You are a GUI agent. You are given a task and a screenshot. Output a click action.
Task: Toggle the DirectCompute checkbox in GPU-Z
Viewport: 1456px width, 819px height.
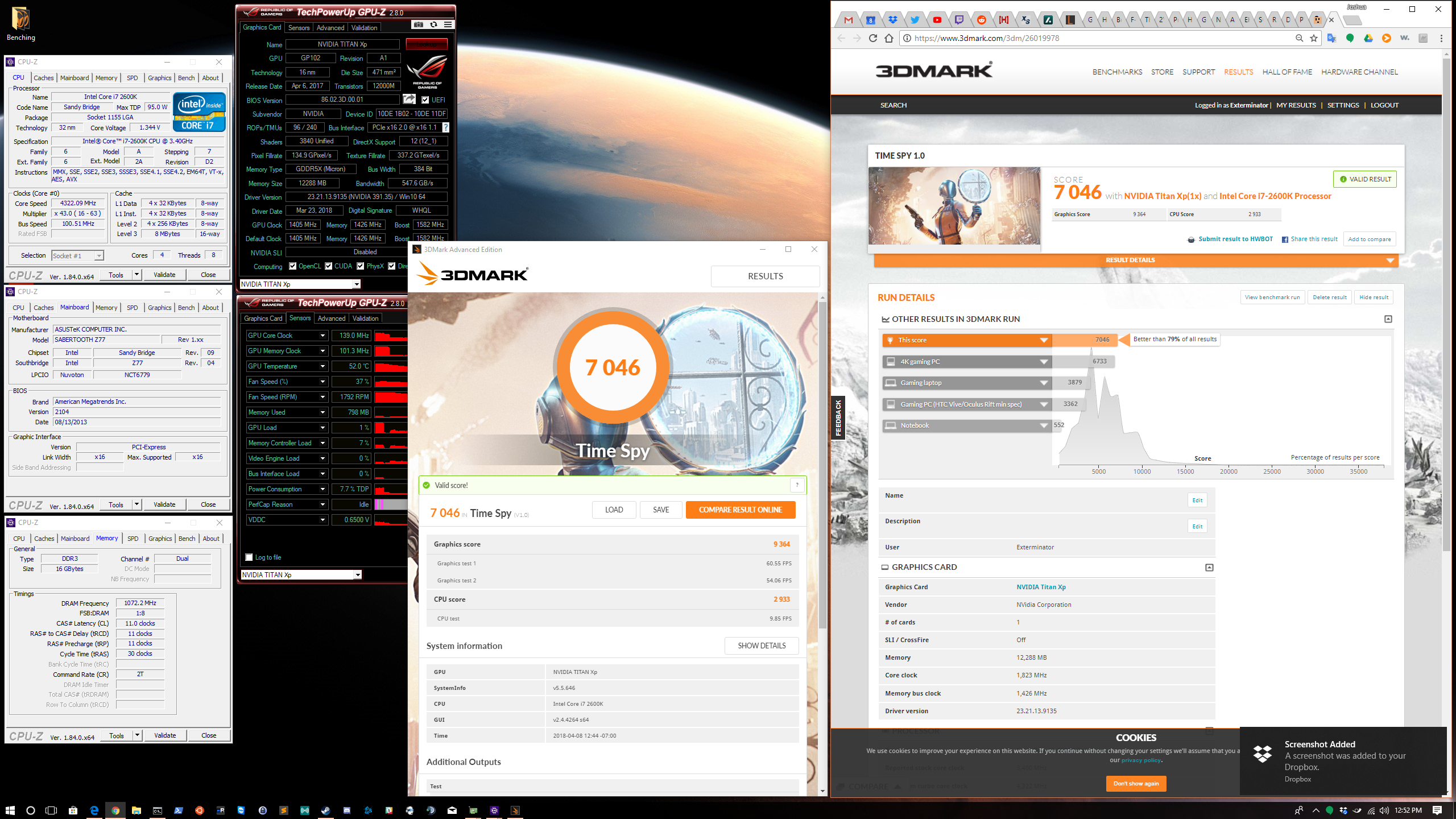[x=392, y=266]
